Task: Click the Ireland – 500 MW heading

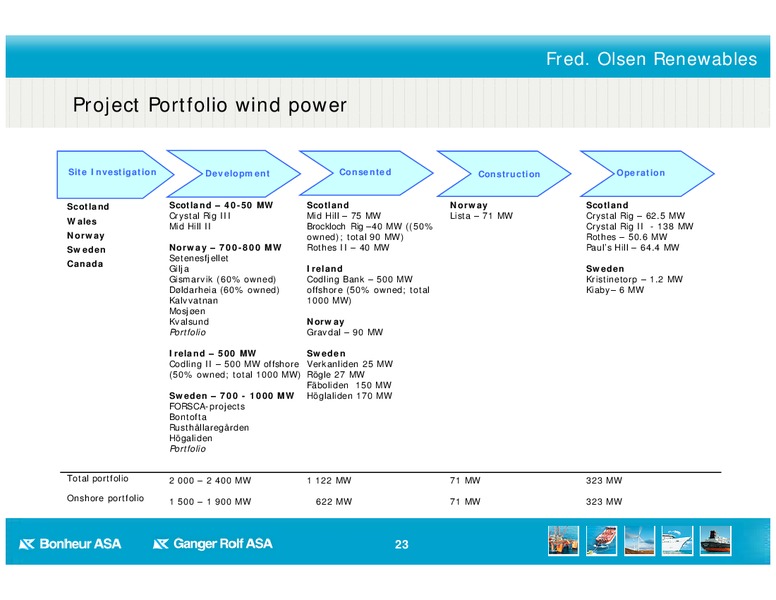Action: coord(213,353)
